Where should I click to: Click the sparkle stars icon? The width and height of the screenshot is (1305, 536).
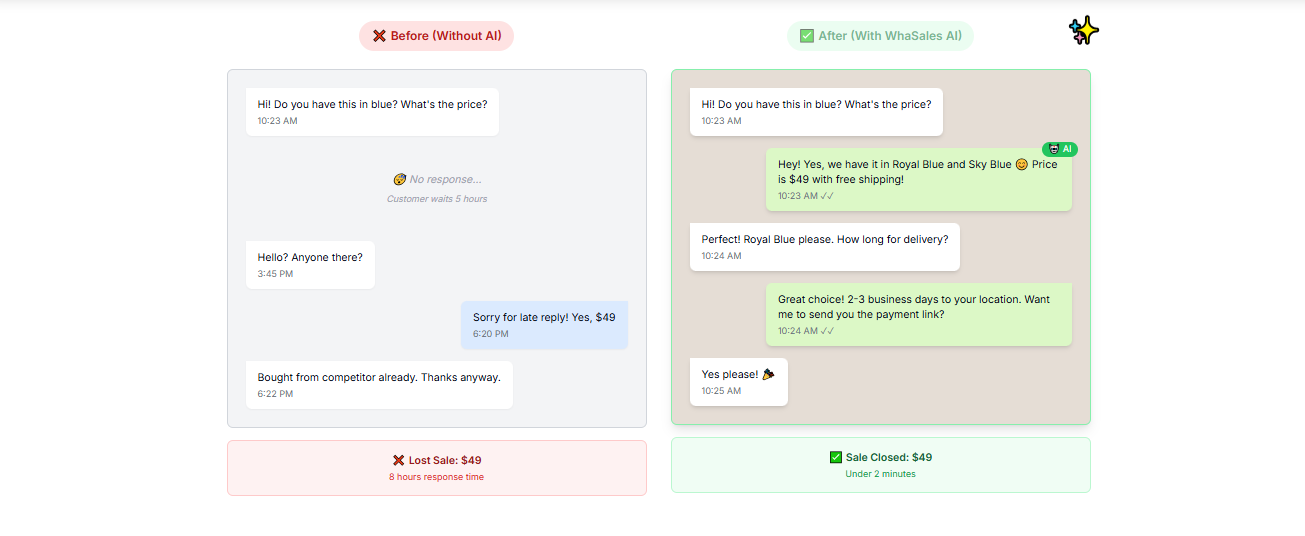[1084, 31]
